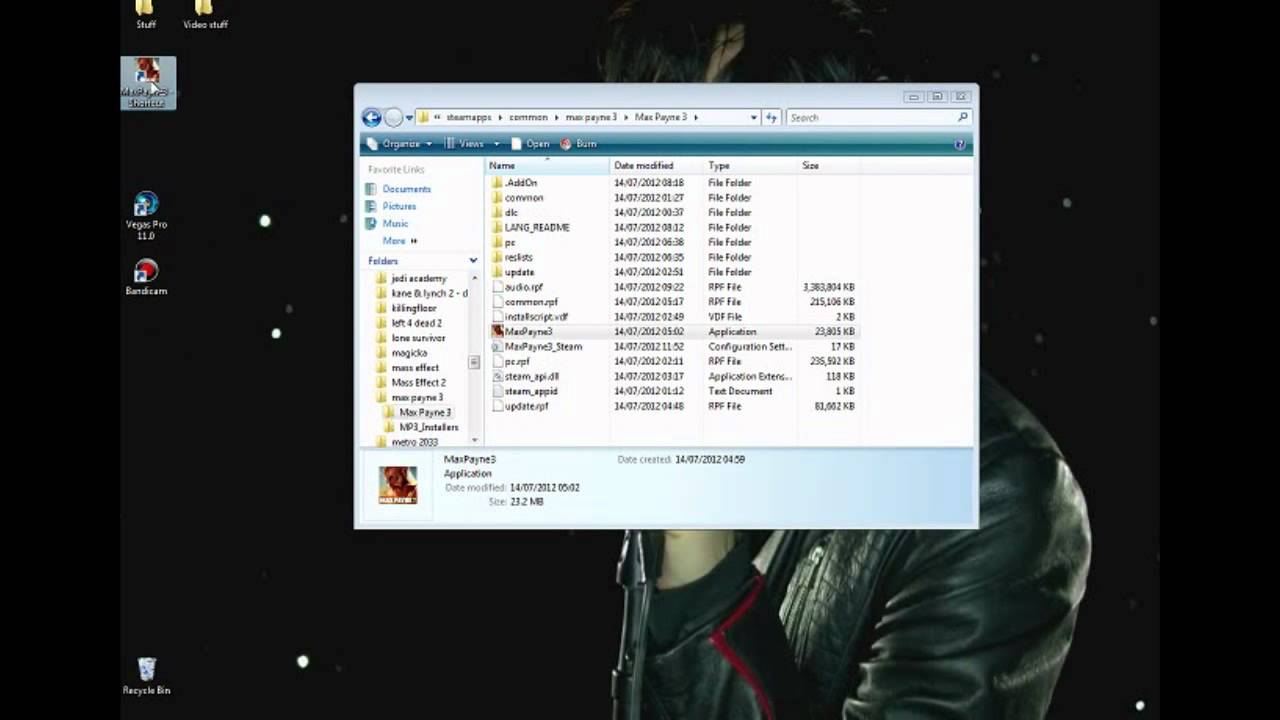Click folder tree scrollbar up arrow
The image size is (1280, 720).
tap(475, 276)
